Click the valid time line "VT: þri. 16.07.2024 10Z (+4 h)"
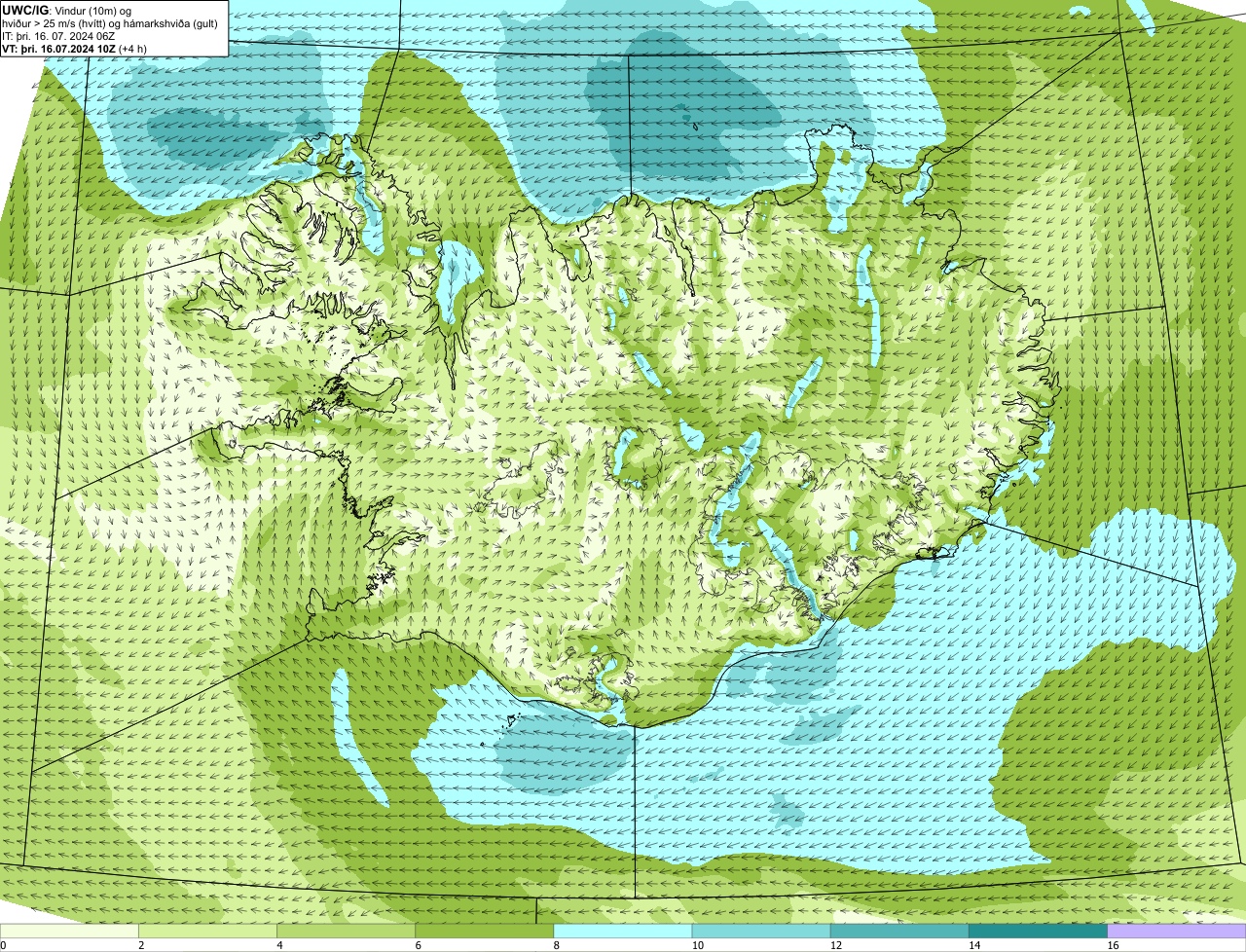Image resolution: width=1246 pixels, height=952 pixels. click(x=74, y=48)
